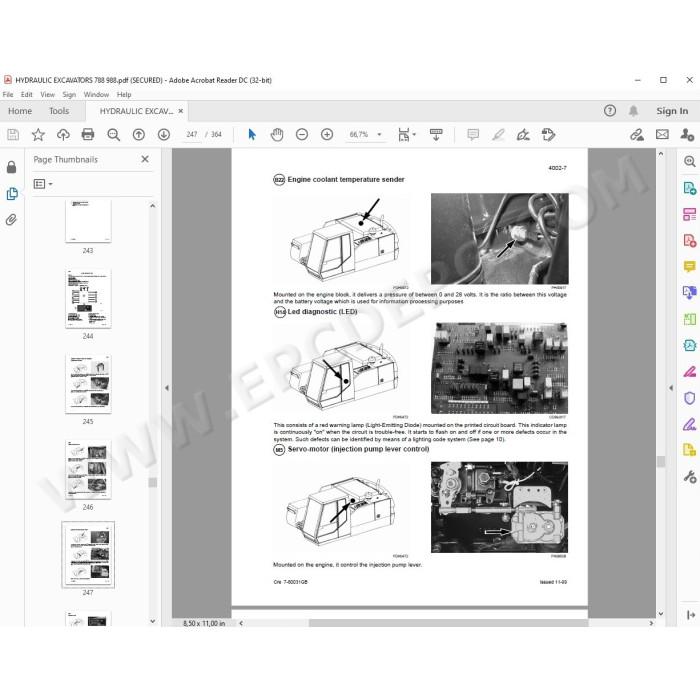Add a comment with the sticky note icon
The height and width of the screenshot is (700, 700).
473,134
